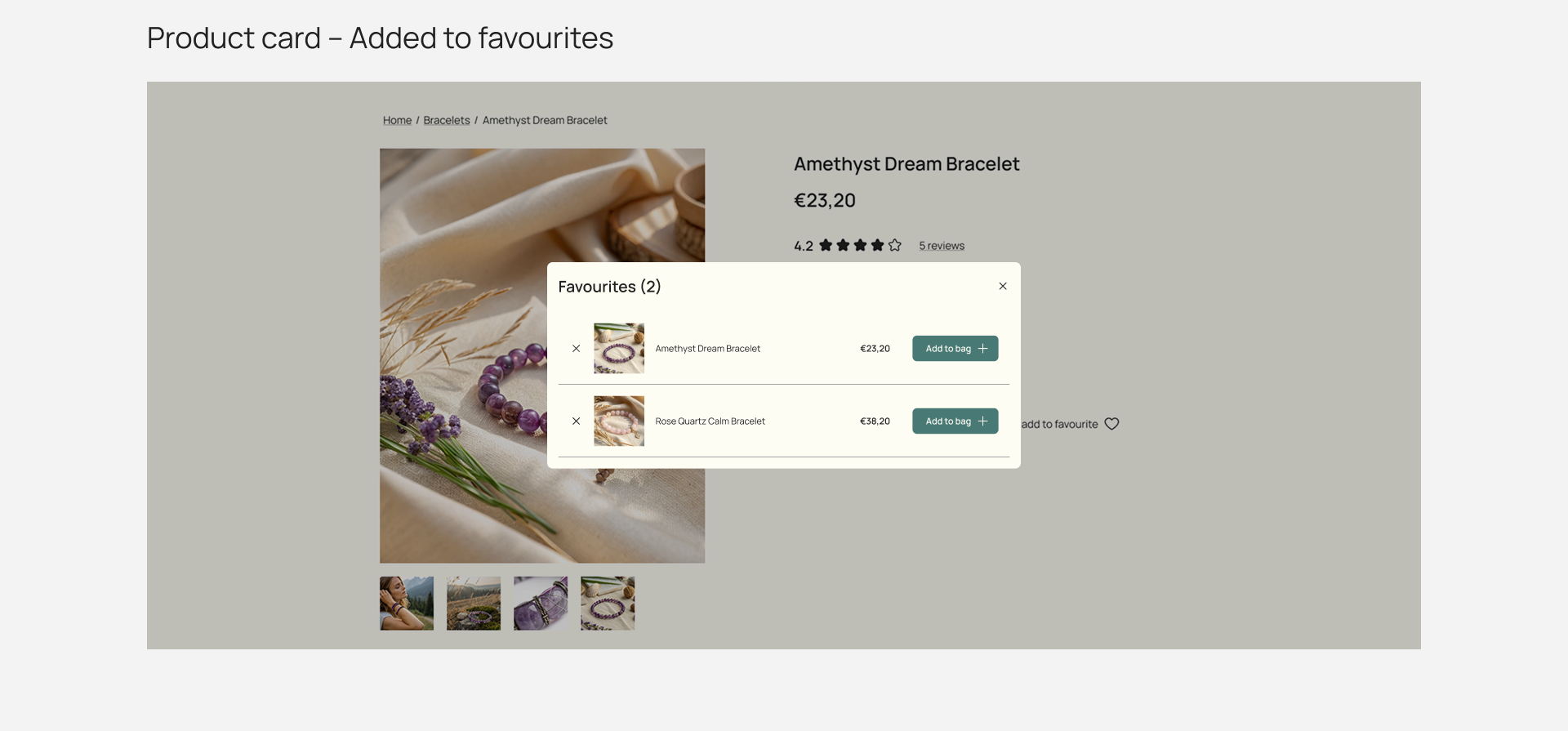Screen dimensions: 1568x731
Task: Close the Favourites popup
Action: click(x=1003, y=286)
